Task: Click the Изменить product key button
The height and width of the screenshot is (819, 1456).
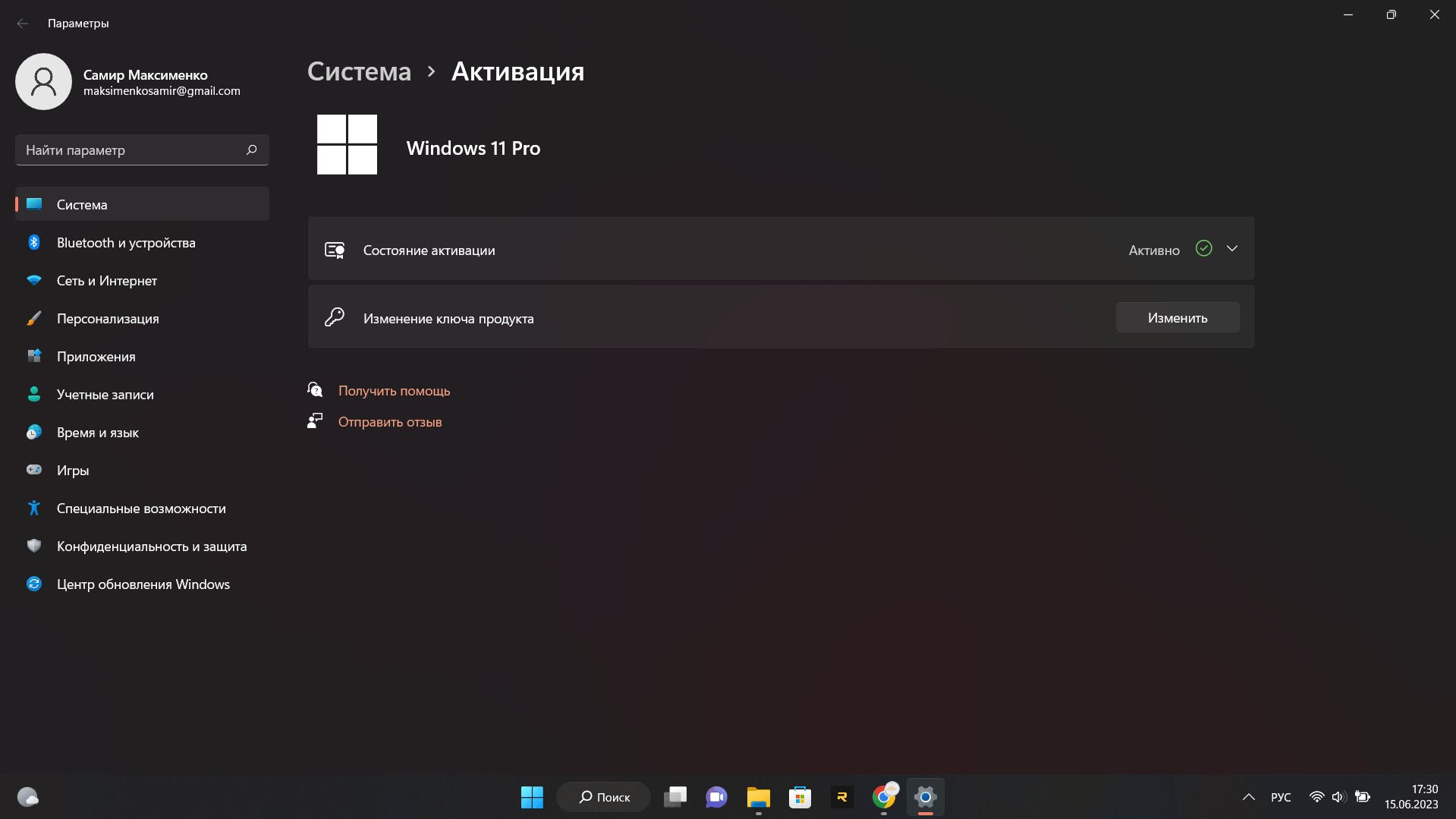Action: (1178, 317)
